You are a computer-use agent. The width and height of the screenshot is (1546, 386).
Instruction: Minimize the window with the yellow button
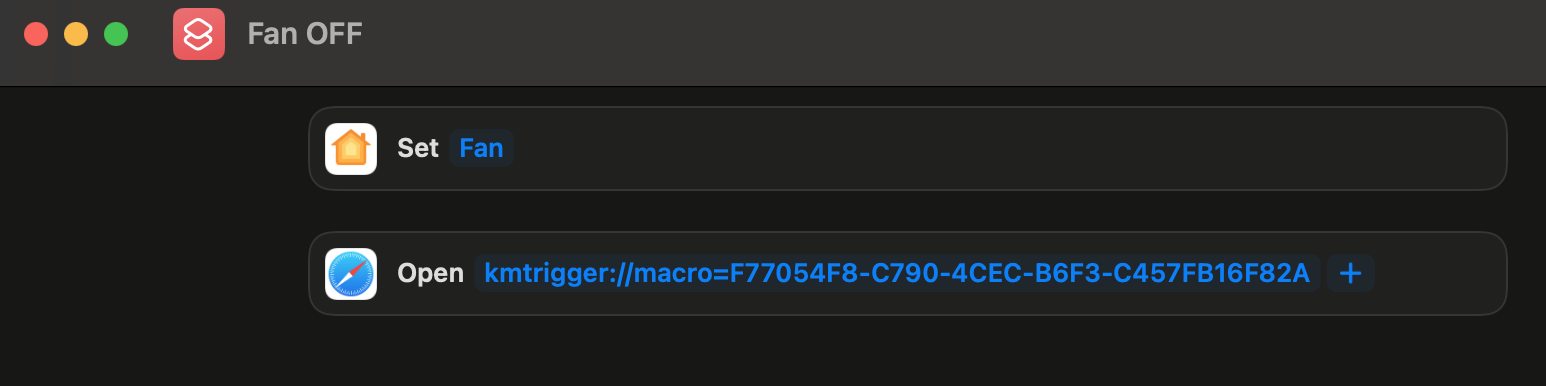point(76,34)
